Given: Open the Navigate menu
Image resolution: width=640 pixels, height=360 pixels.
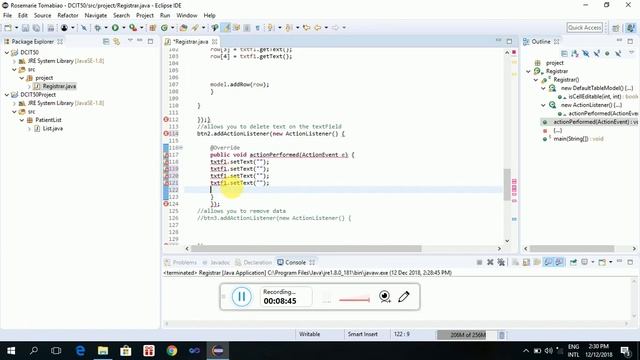Looking at the screenshot, I should (x=96, y=16).
